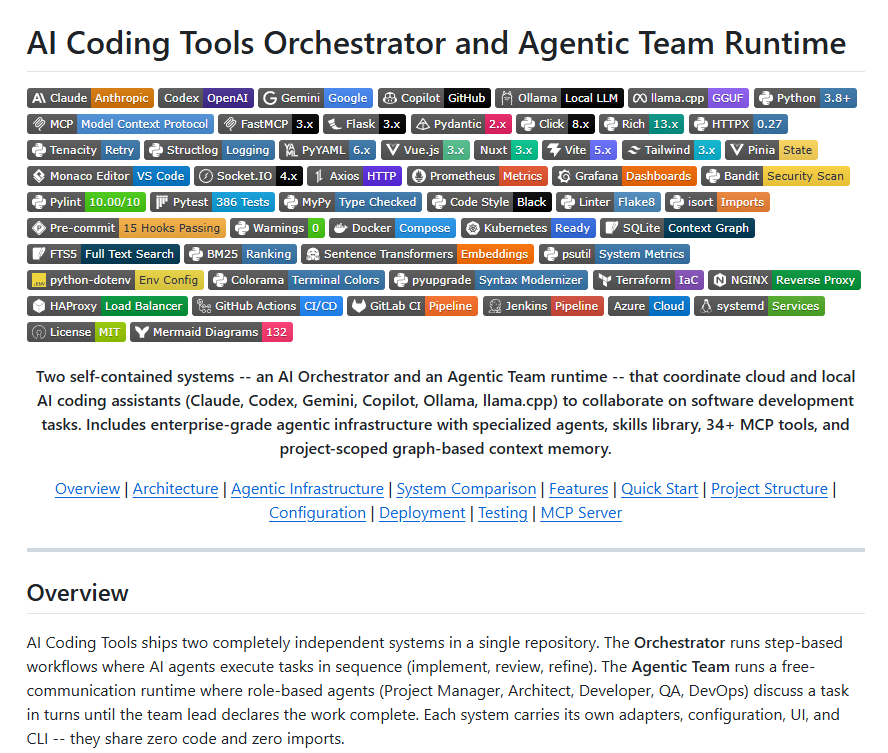Screen dimensions: 888x753
Task: Click the Monaco Editor VS Code badge
Action: tap(108, 176)
